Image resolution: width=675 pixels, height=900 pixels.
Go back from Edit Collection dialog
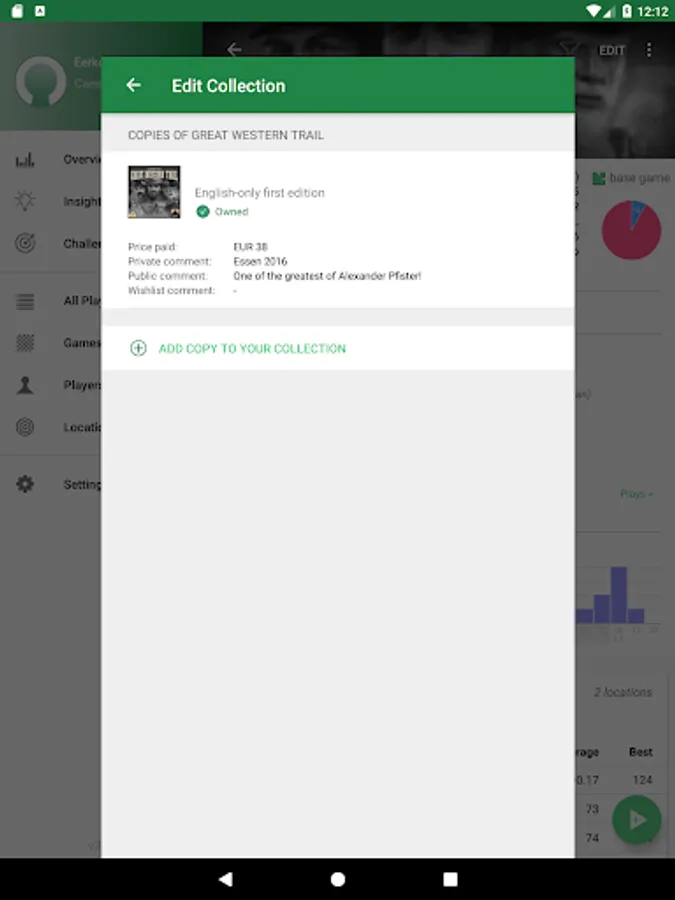coord(134,86)
